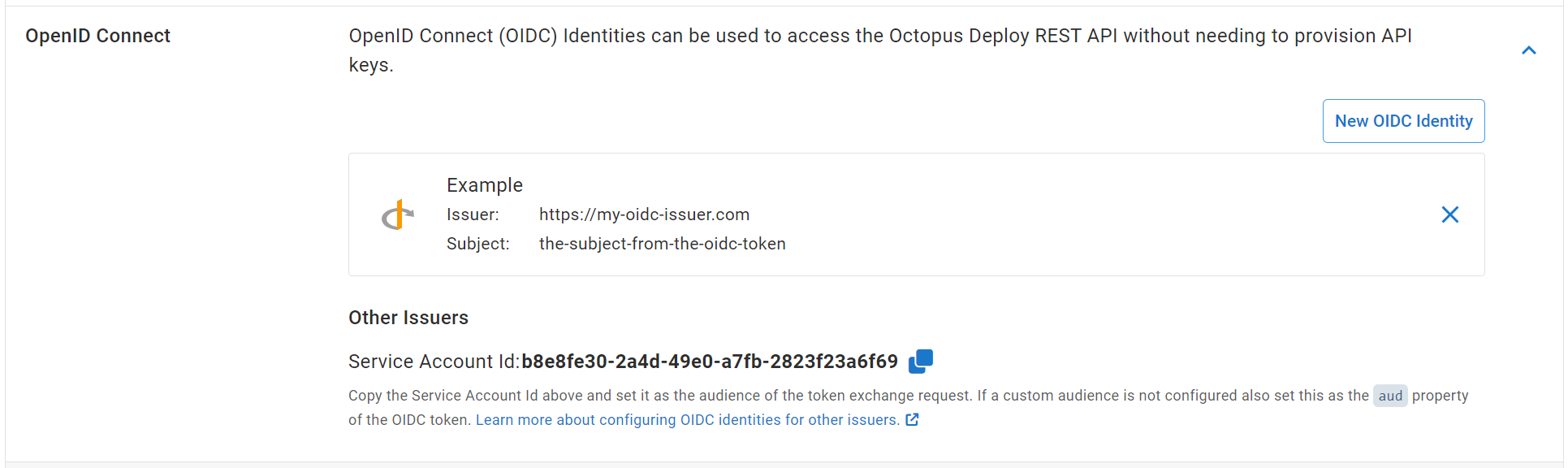Click the Subject: field label

click(478, 244)
